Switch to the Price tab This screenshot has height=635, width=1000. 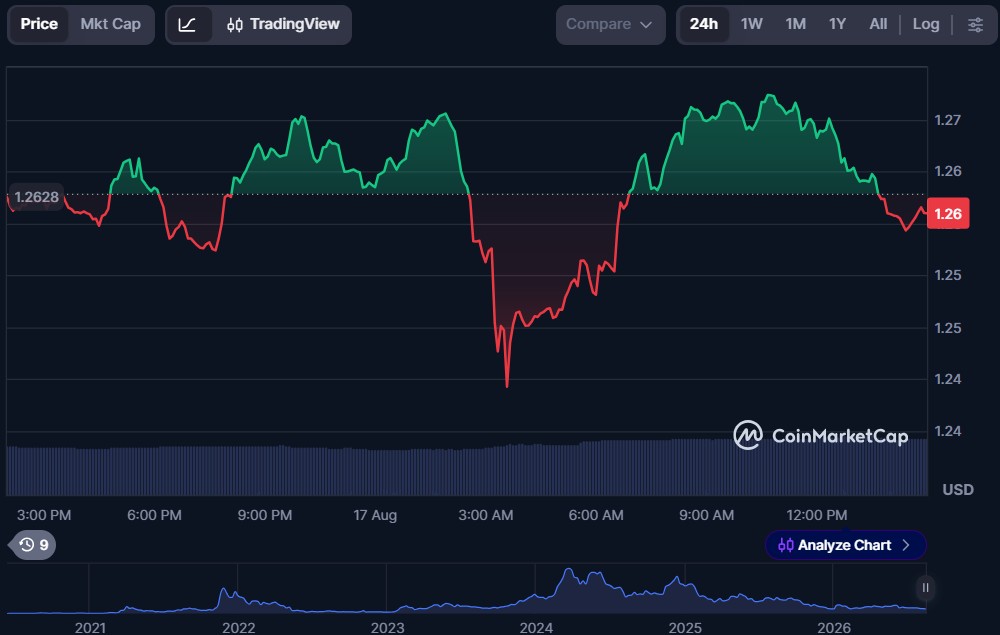coord(39,24)
